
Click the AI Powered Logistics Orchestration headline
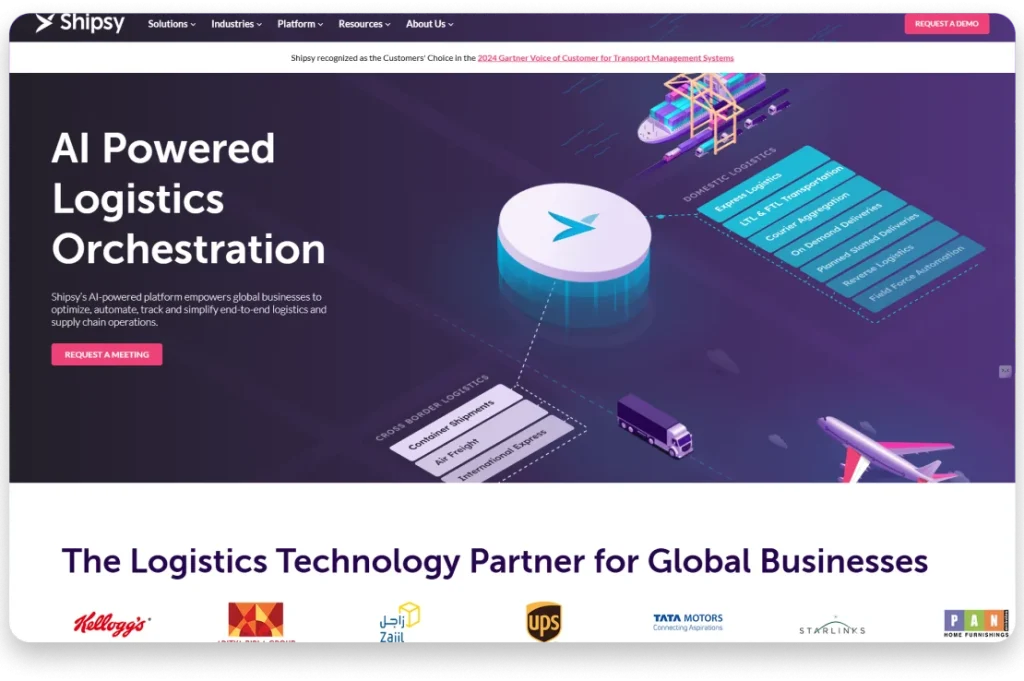pyautogui.click(x=188, y=198)
